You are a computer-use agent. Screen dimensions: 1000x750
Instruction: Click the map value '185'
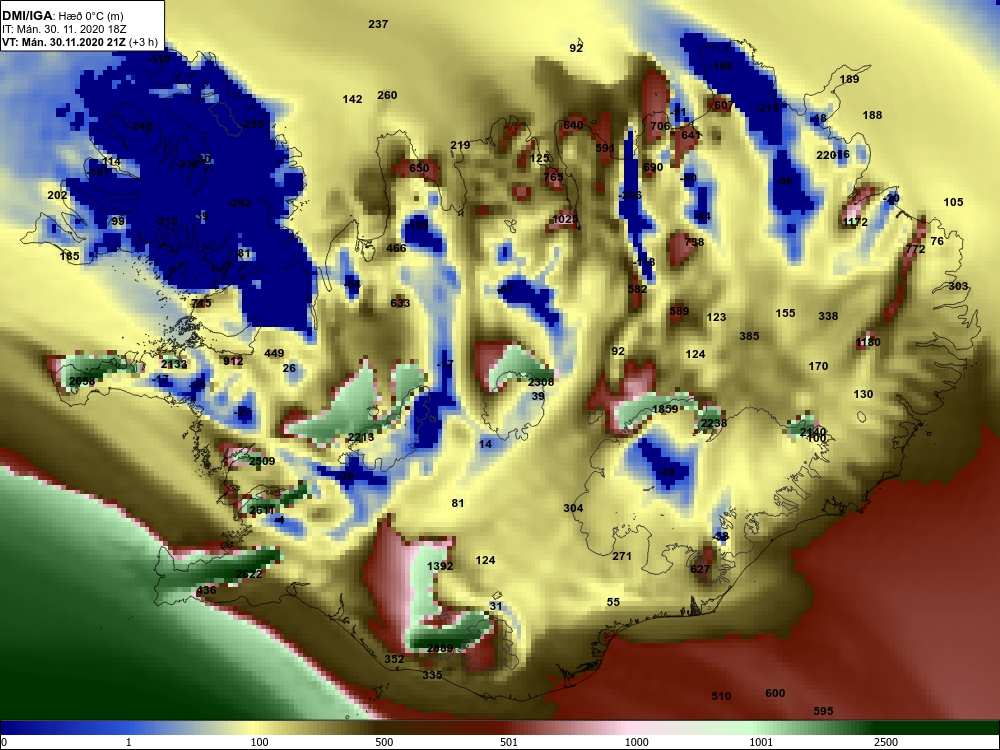70,256
